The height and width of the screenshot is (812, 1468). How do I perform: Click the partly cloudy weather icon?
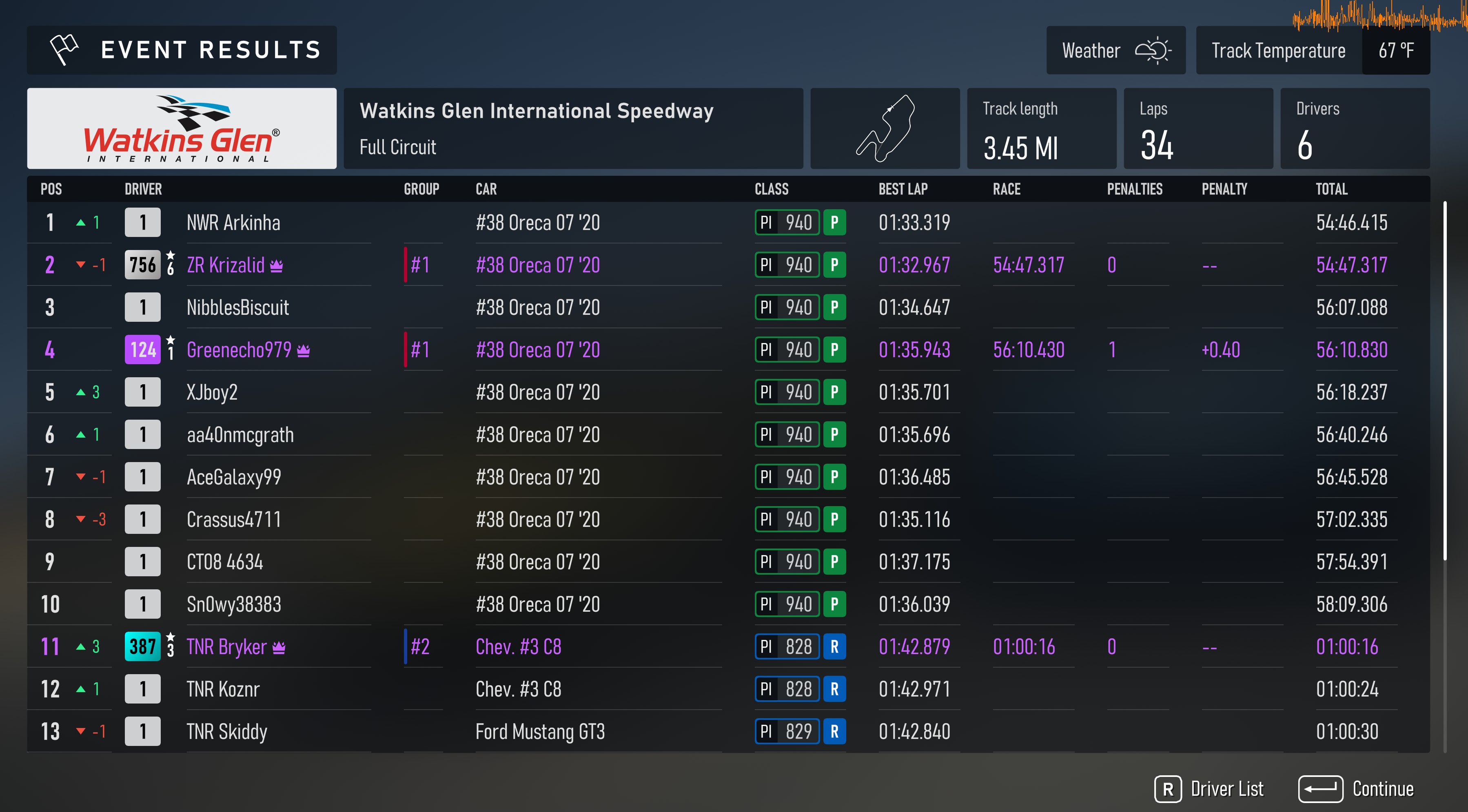point(1153,51)
